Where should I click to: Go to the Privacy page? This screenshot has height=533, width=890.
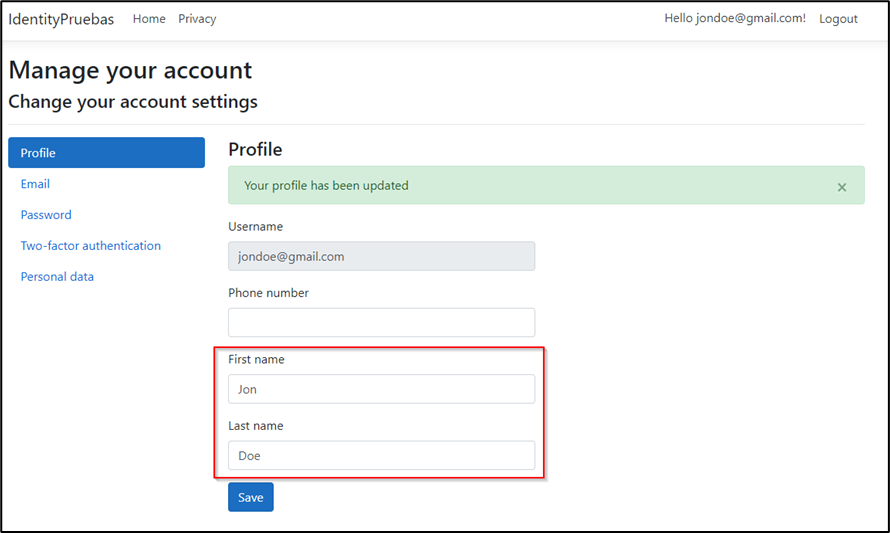[197, 19]
